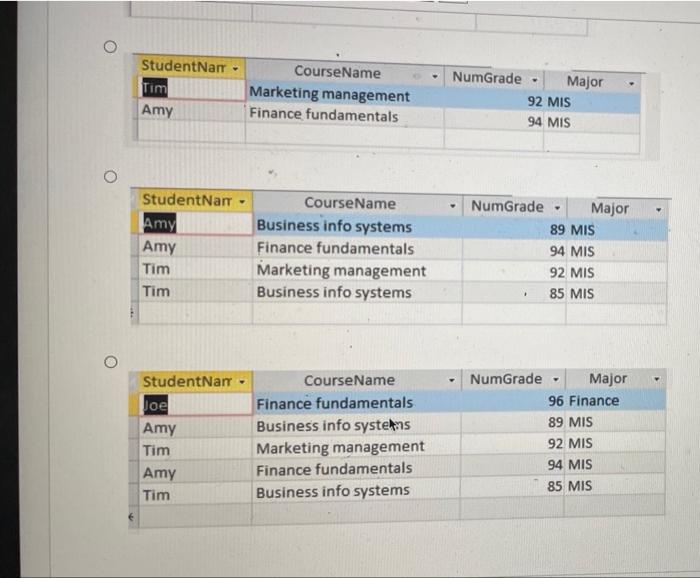Click Amy beside Business info systems in Joe's table
700x578 pixels.
coord(196,428)
